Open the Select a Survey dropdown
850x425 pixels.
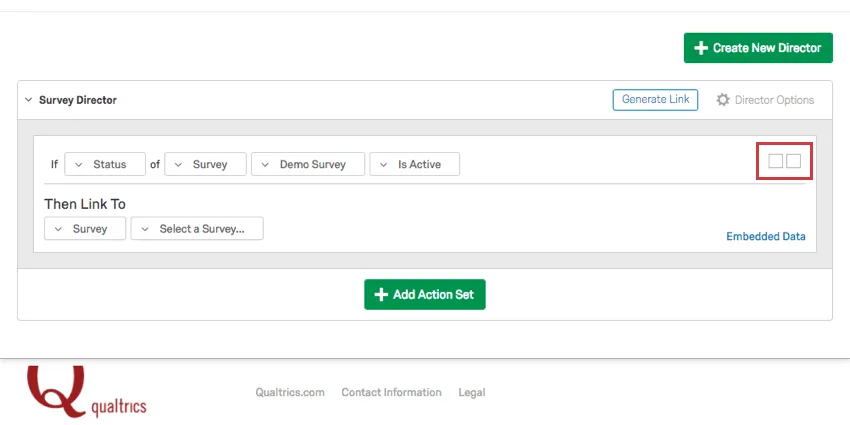196,229
